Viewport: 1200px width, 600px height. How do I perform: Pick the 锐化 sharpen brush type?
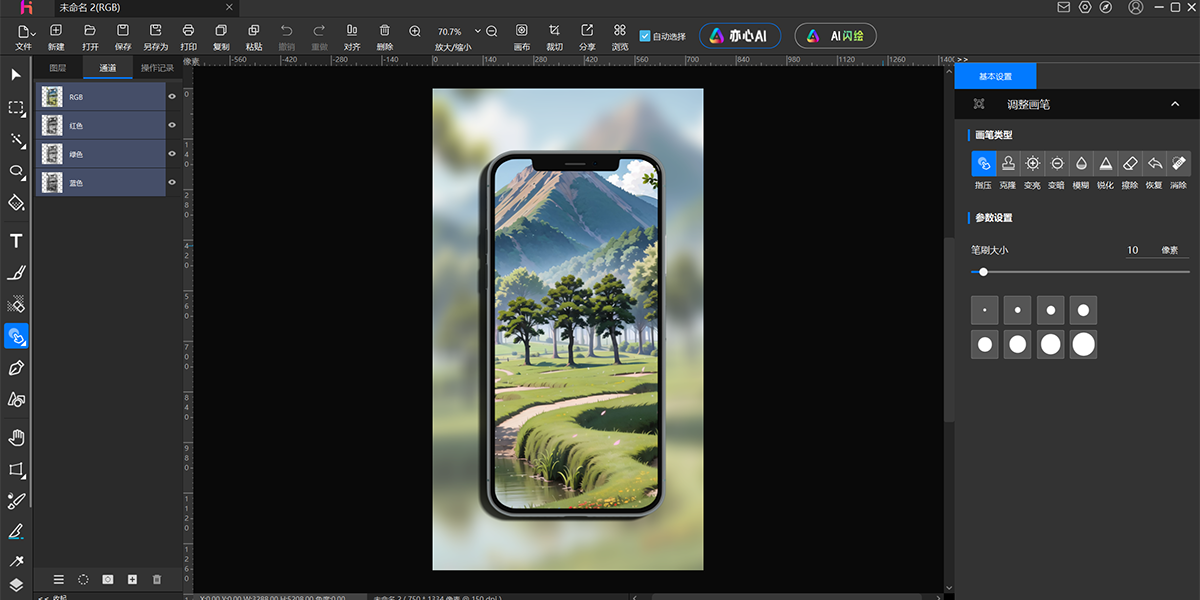(x=1105, y=164)
